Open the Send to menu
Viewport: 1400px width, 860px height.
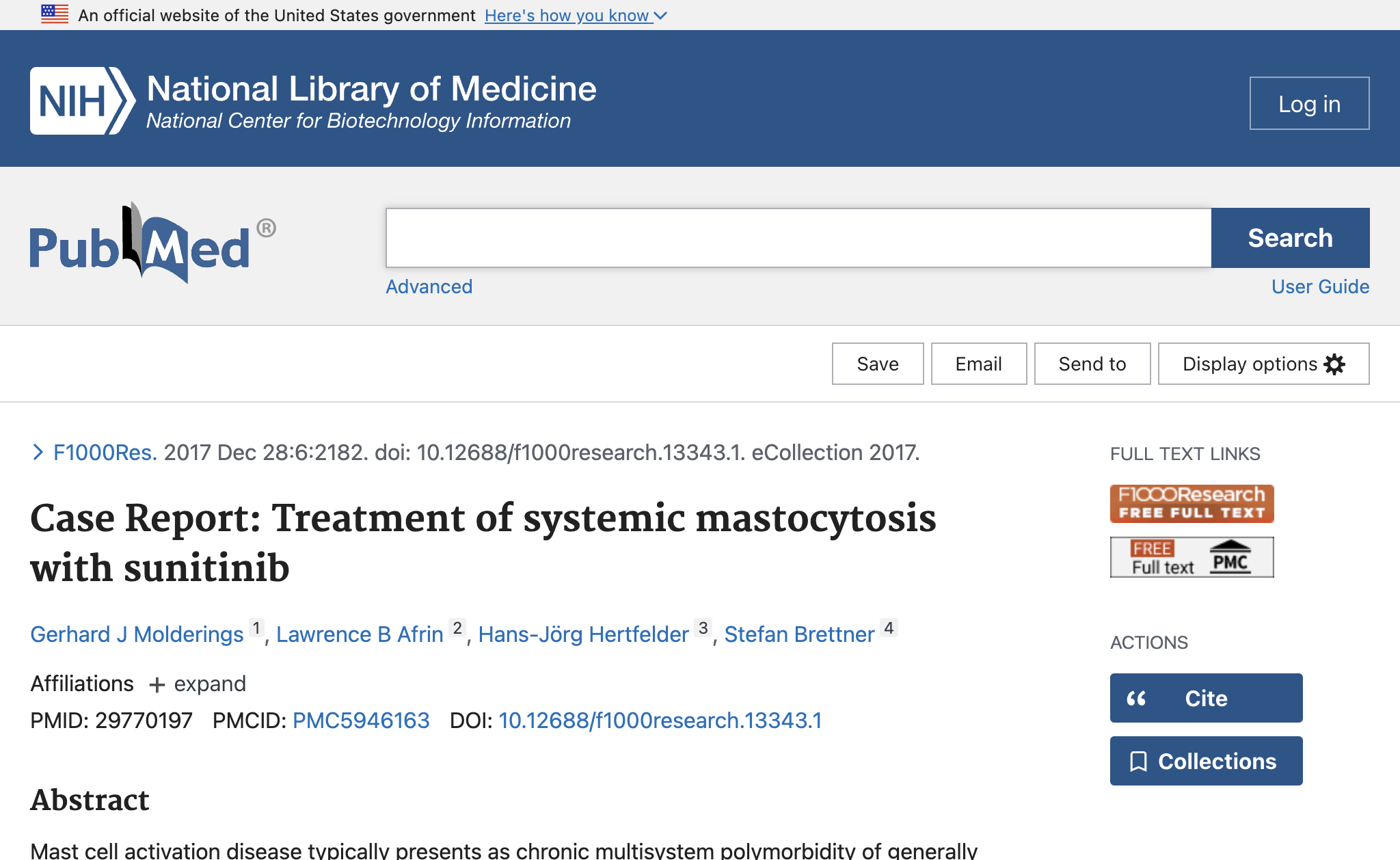1092,364
